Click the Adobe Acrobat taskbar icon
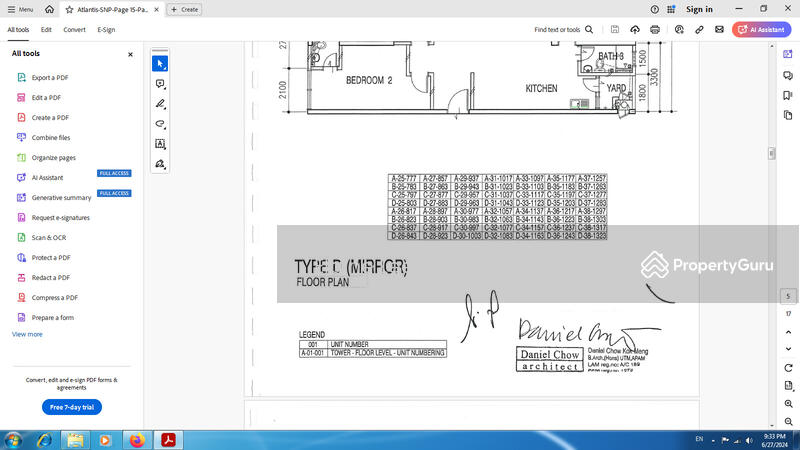 168,440
